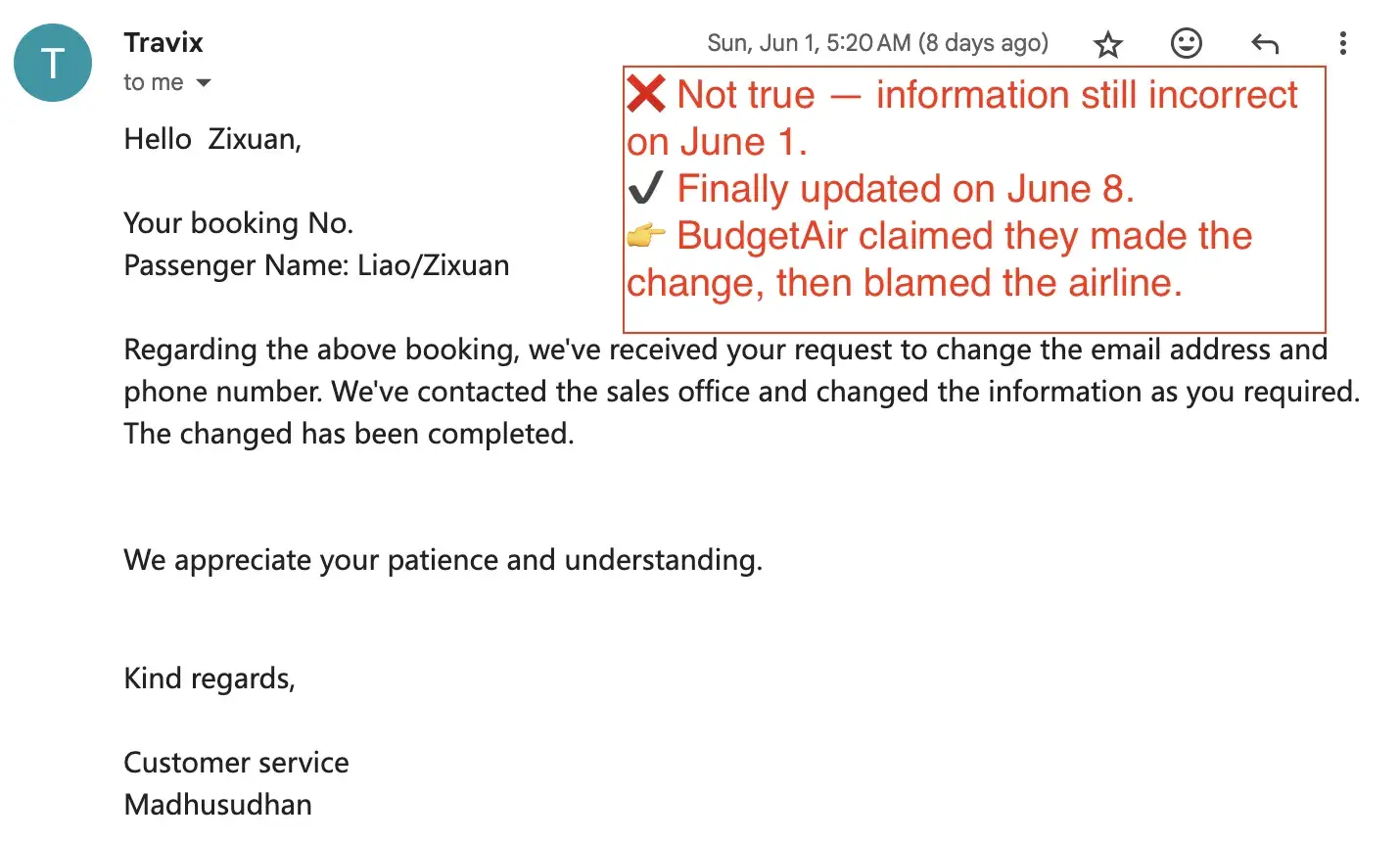This screenshot has height=842, width=1400.
Task: Click the "Customer service" signature line
Action: (236, 763)
